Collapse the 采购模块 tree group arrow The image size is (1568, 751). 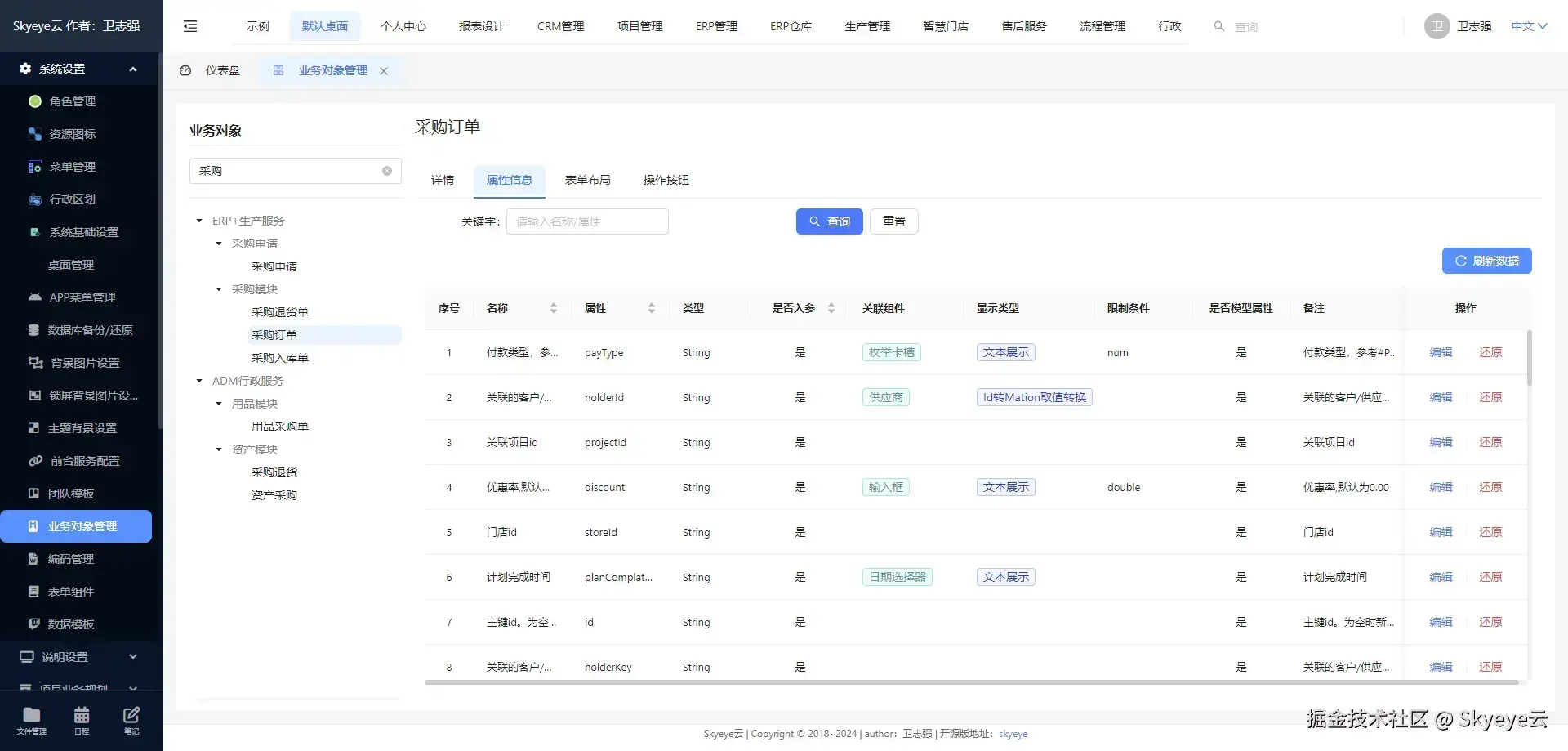point(219,289)
